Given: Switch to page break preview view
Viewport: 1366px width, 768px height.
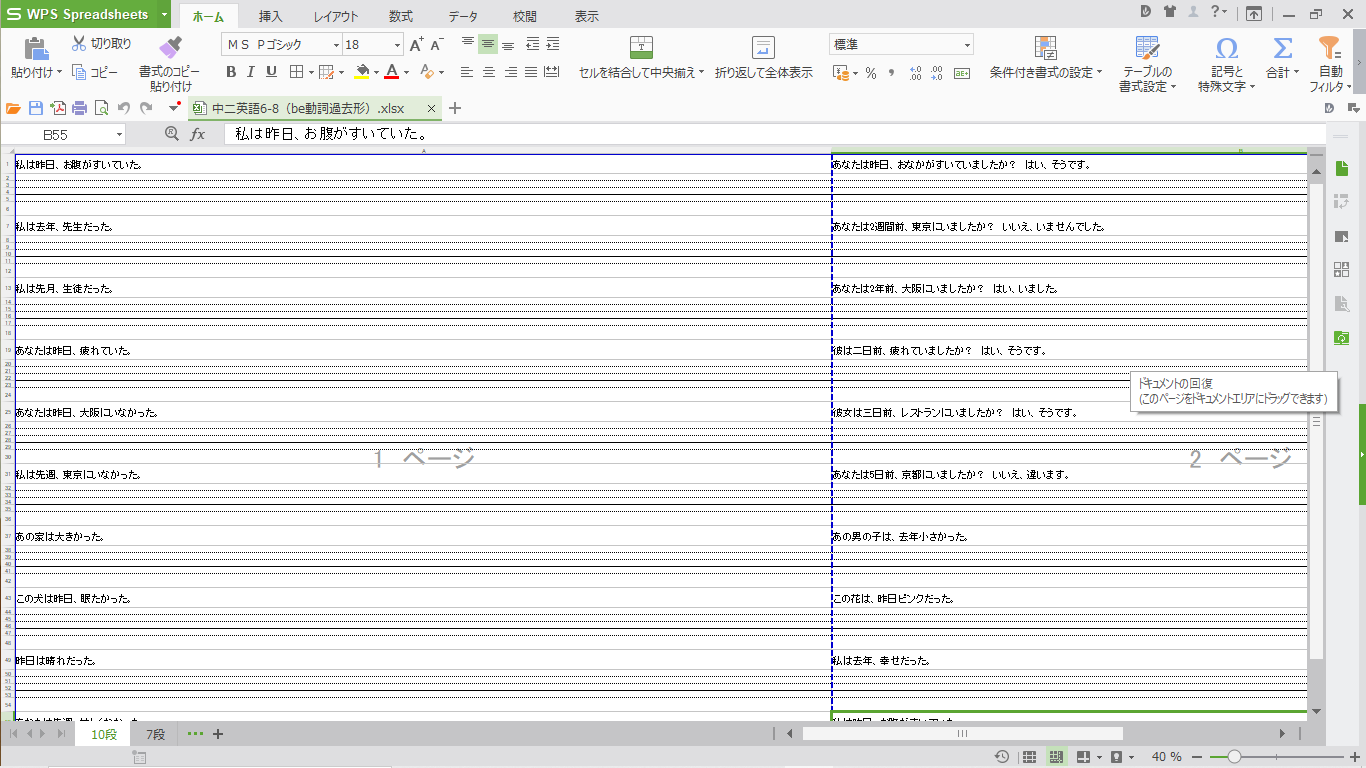Looking at the screenshot, I should [x=1055, y=757].
